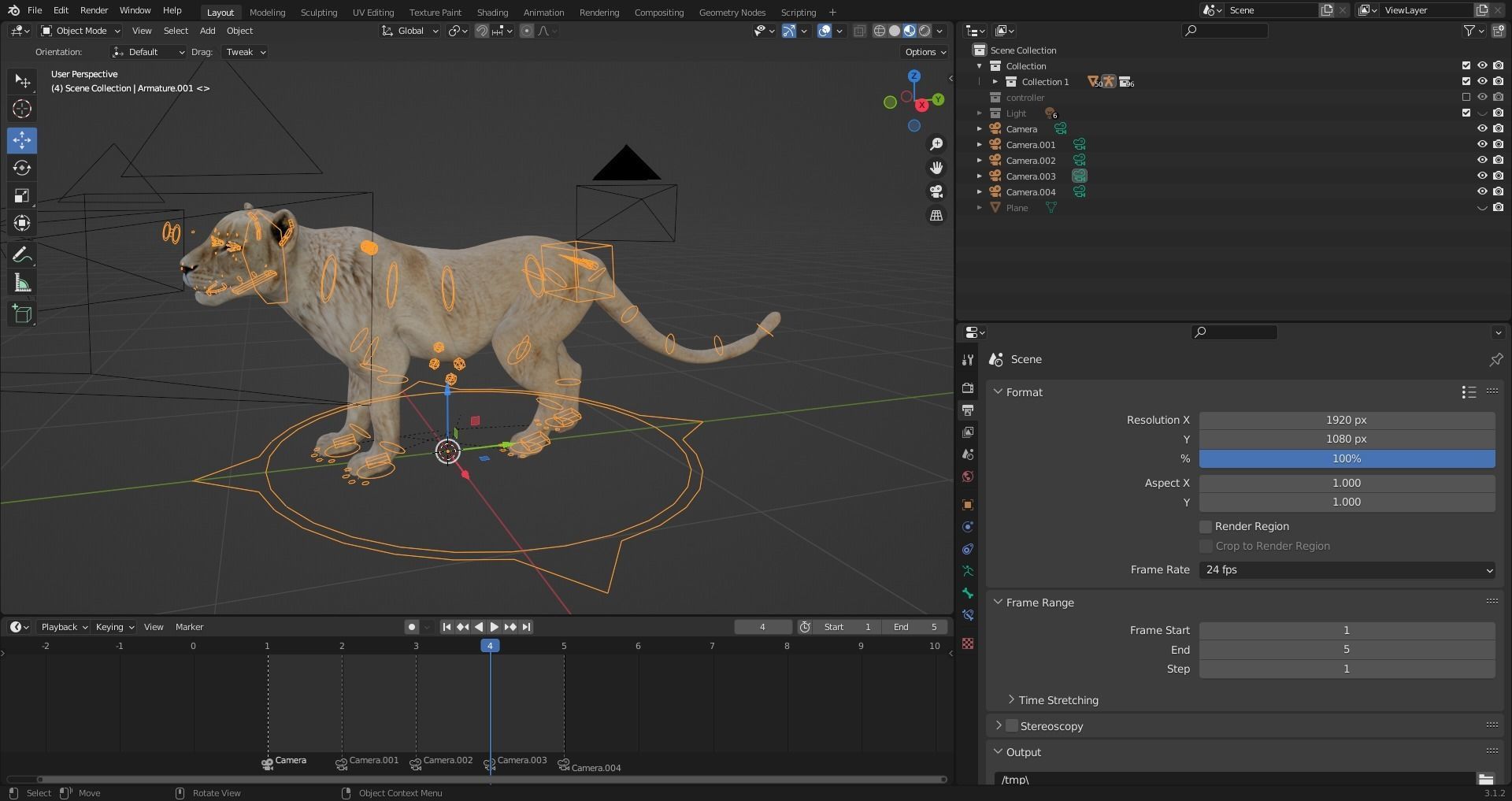Hide Camera.004 in viewport
Viewport: 1512px width, 801px height.
1481,192
